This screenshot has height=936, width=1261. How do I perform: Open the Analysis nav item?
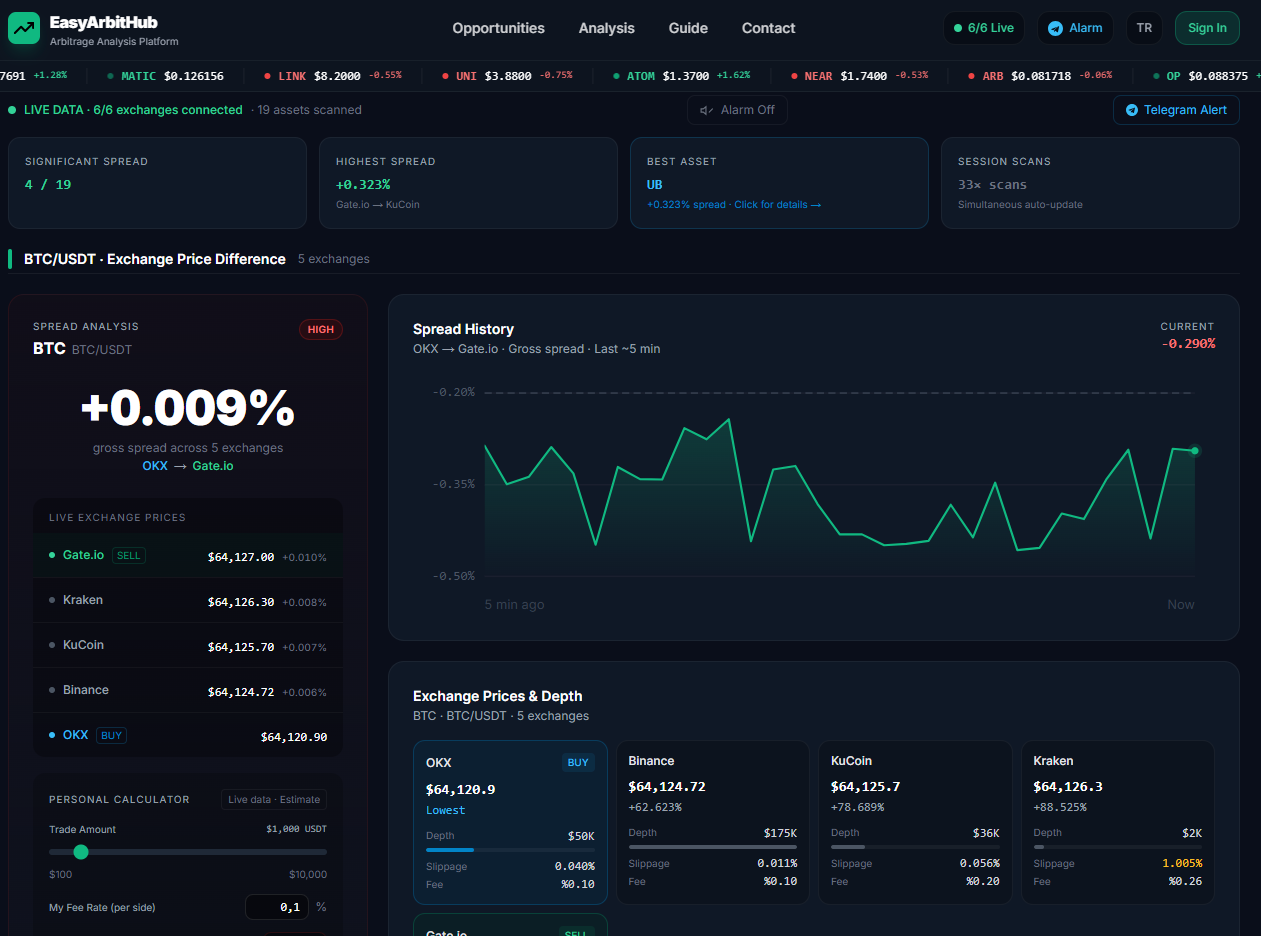pos(607,28)
